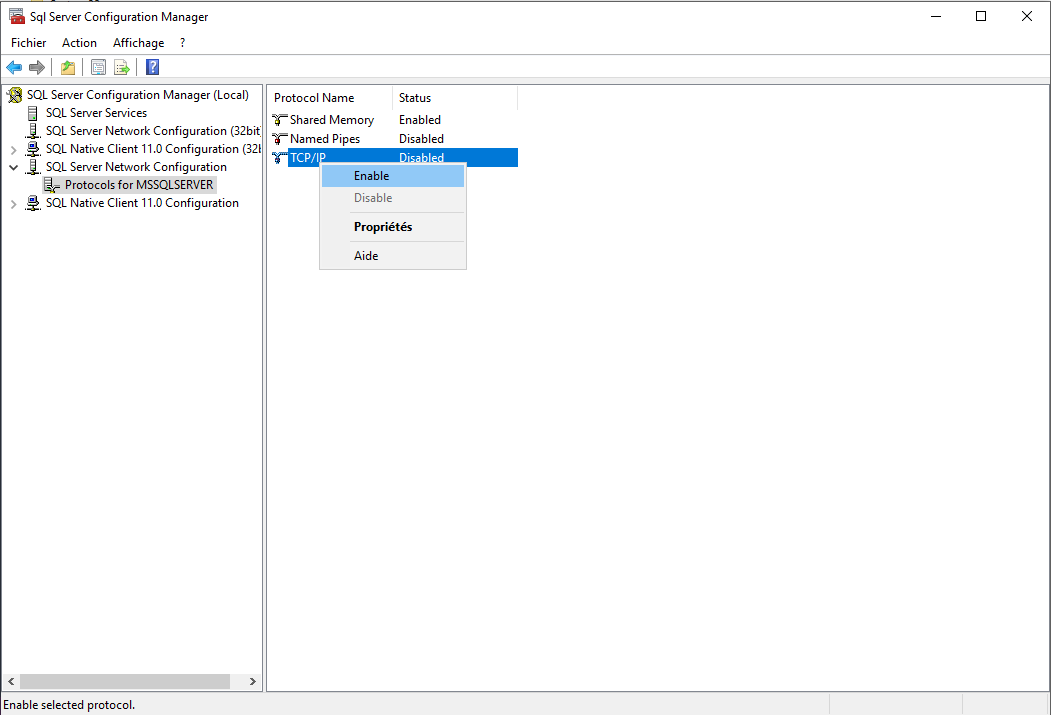This screenshot has width=1051, height=715.
Task: Open the Fichier menu
Action: (29, 43)
